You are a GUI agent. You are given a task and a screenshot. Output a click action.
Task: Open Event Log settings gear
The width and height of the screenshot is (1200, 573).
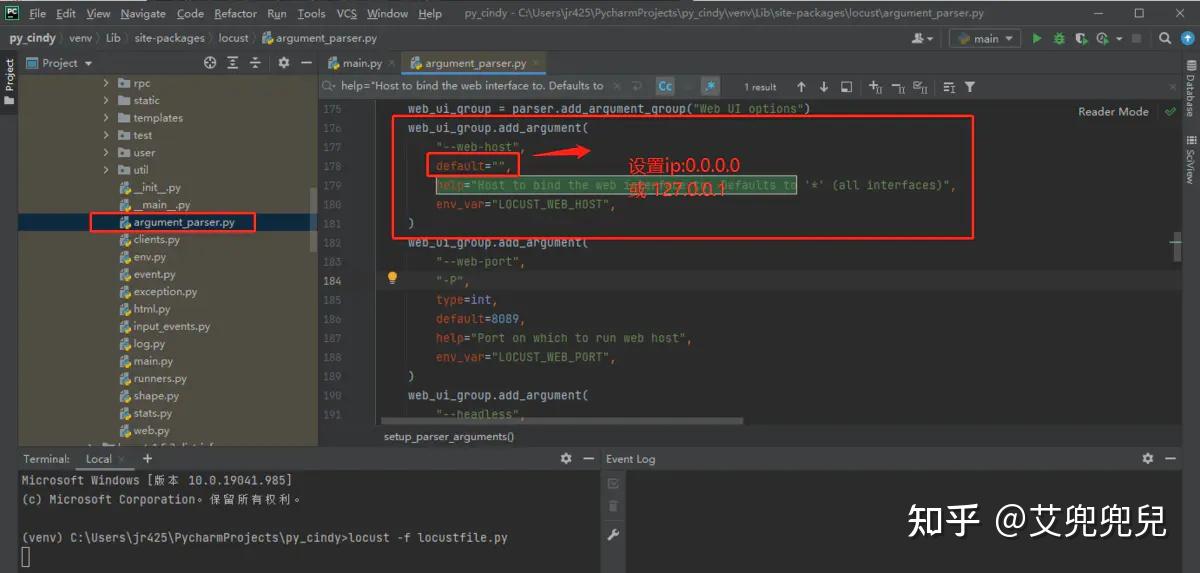[x=1148, y=459]
